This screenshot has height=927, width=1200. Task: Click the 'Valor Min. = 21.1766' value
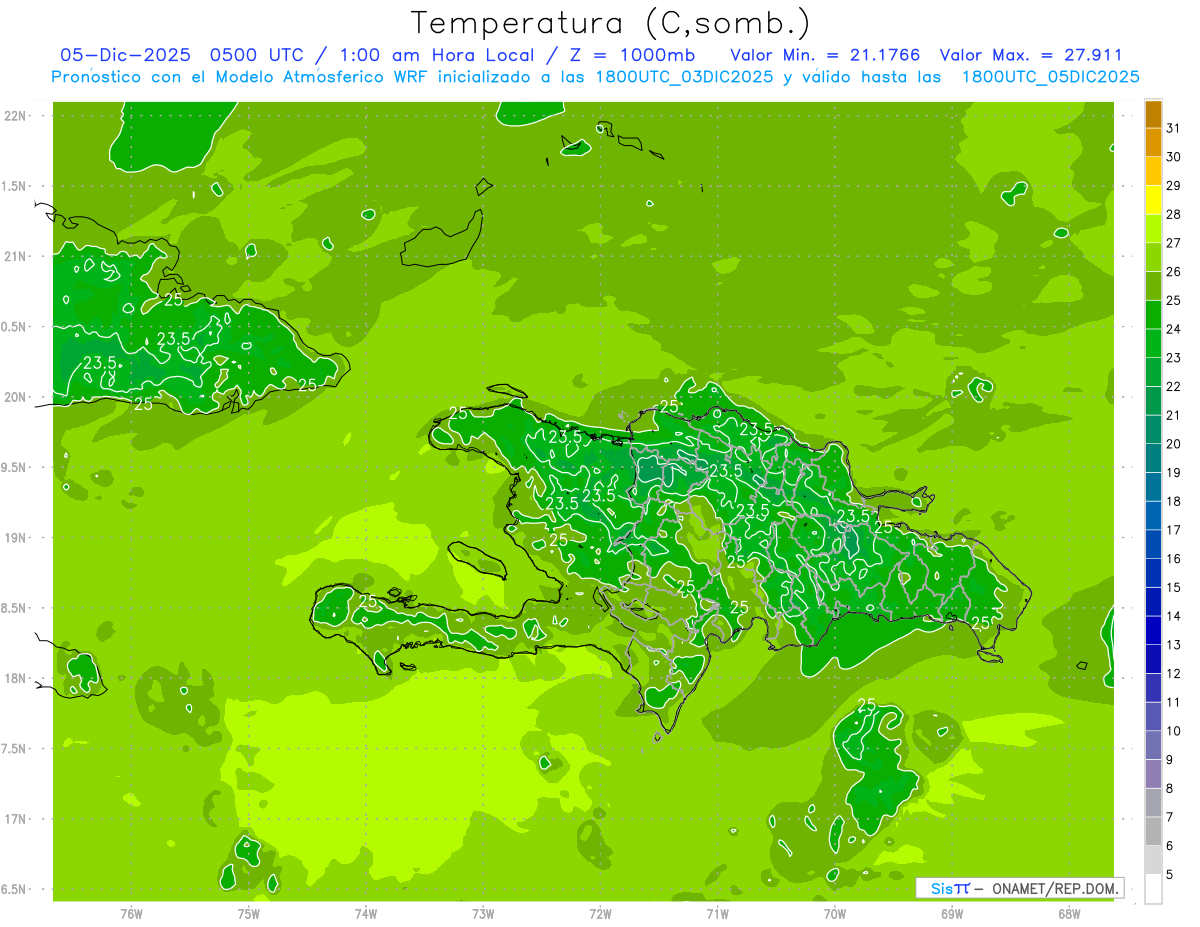point(825,55)
